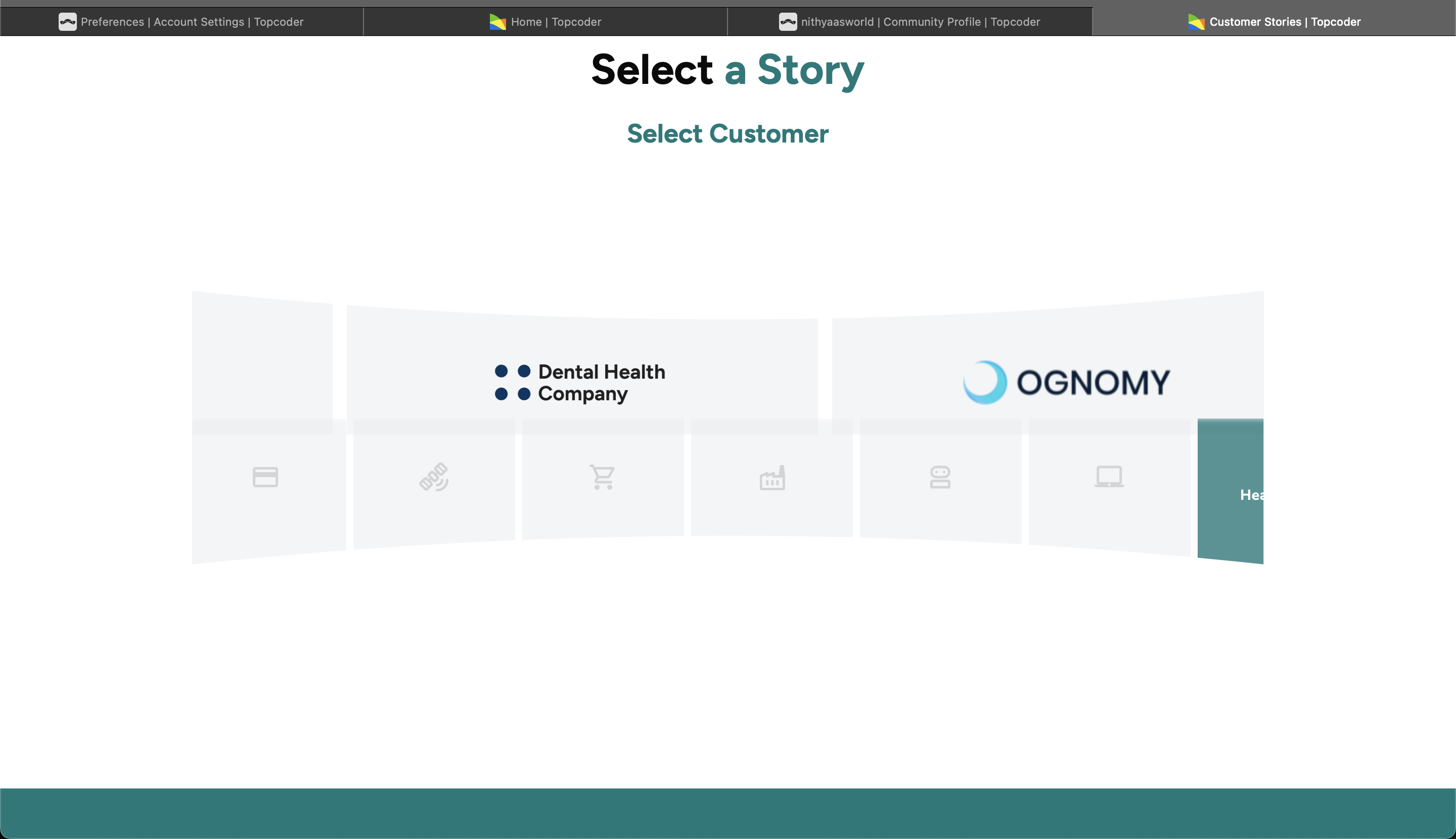Select the credit card industry icon
The width and height of the screenshot is (1456, 839).
(265, 477)
